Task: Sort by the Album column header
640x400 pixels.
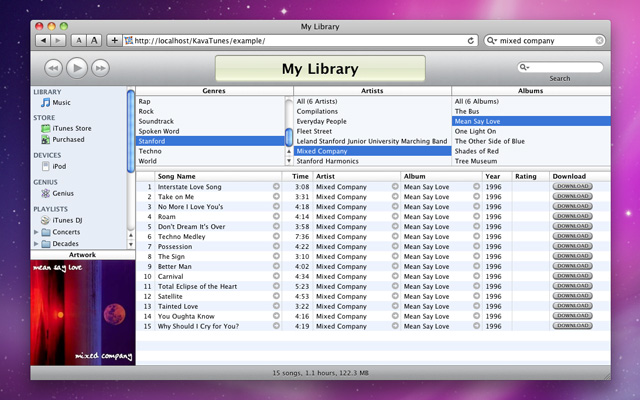Action: point(441,176)
